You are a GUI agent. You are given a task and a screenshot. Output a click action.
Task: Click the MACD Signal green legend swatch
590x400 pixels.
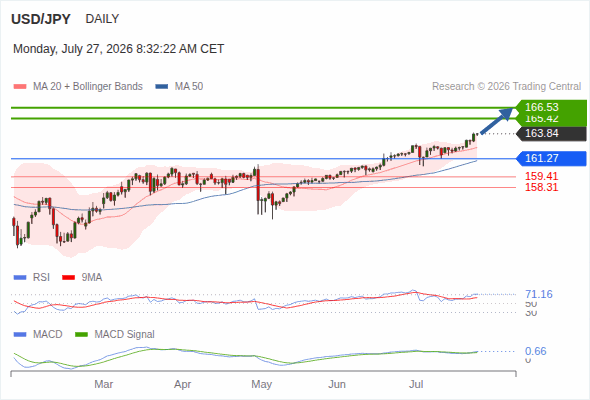click(81, 335)
